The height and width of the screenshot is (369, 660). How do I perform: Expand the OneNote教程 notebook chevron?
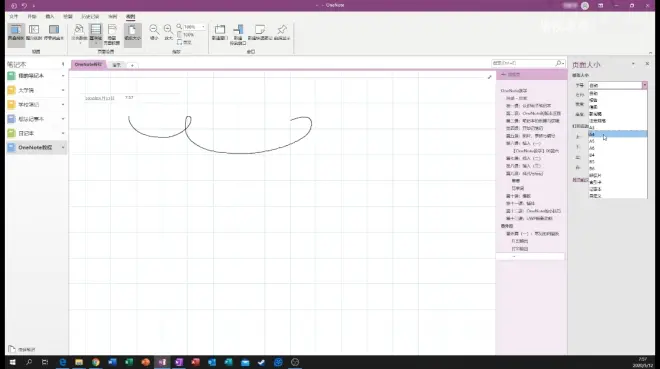pyautogui.click(x=63, y=148)
